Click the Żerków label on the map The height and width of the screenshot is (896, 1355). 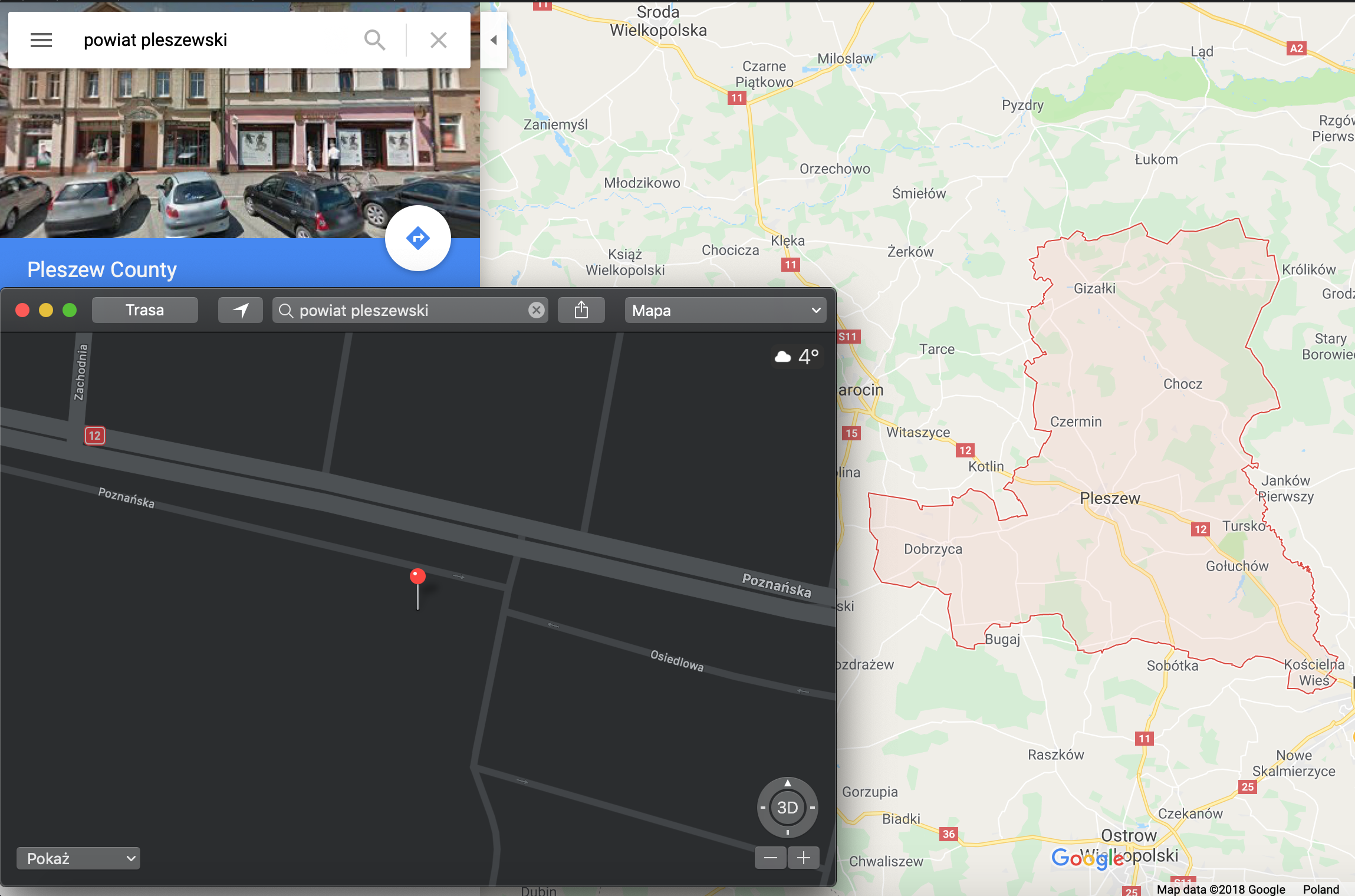click(x=910, y=252)
